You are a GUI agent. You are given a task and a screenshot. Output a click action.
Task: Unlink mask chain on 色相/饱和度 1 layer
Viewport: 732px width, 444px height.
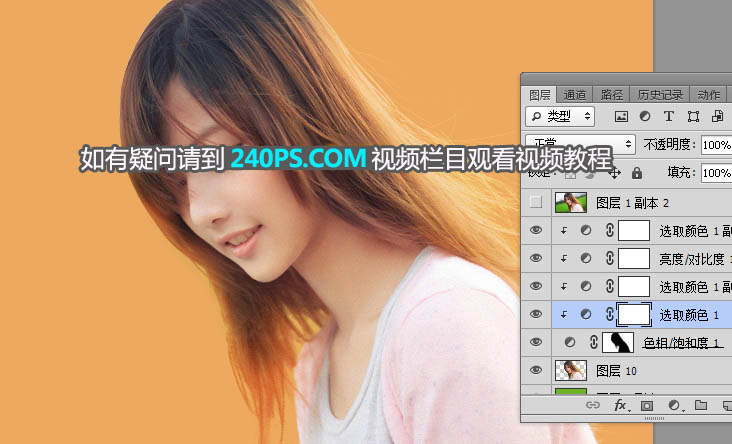(593, 342)
